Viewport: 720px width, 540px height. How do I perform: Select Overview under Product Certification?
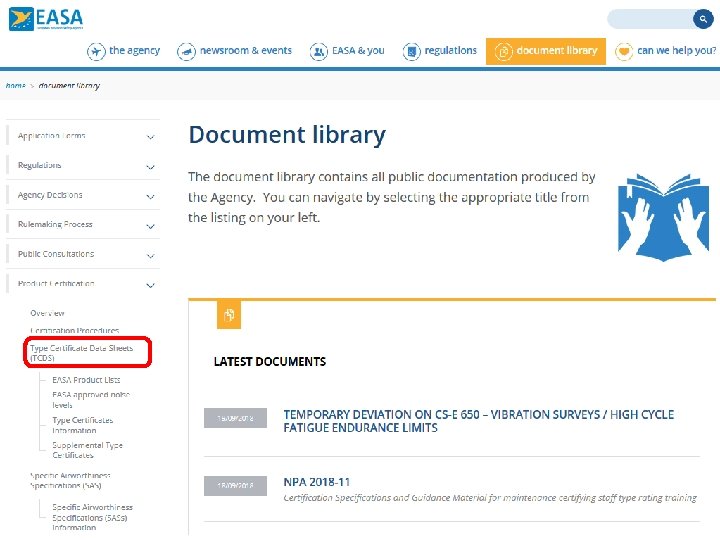click(47, 313)
